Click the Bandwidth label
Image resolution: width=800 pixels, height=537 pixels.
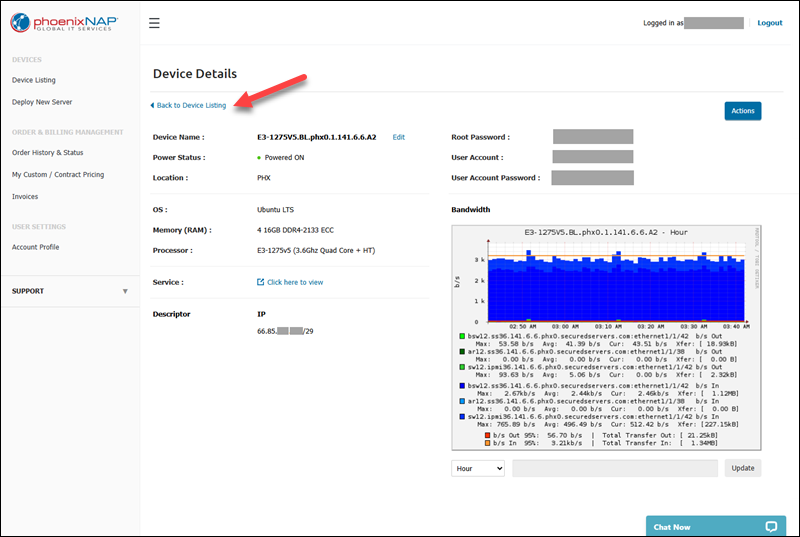coord(470,210)
